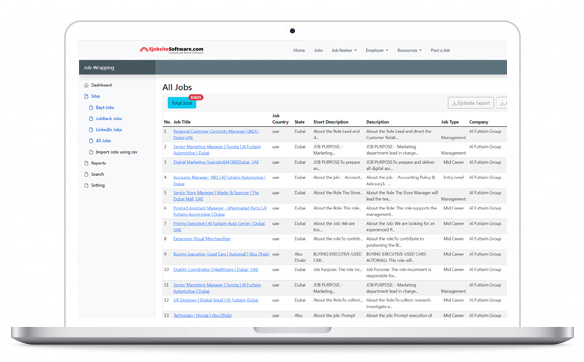
Task: Open Reports in the sidebar
Action: [98, 163]
